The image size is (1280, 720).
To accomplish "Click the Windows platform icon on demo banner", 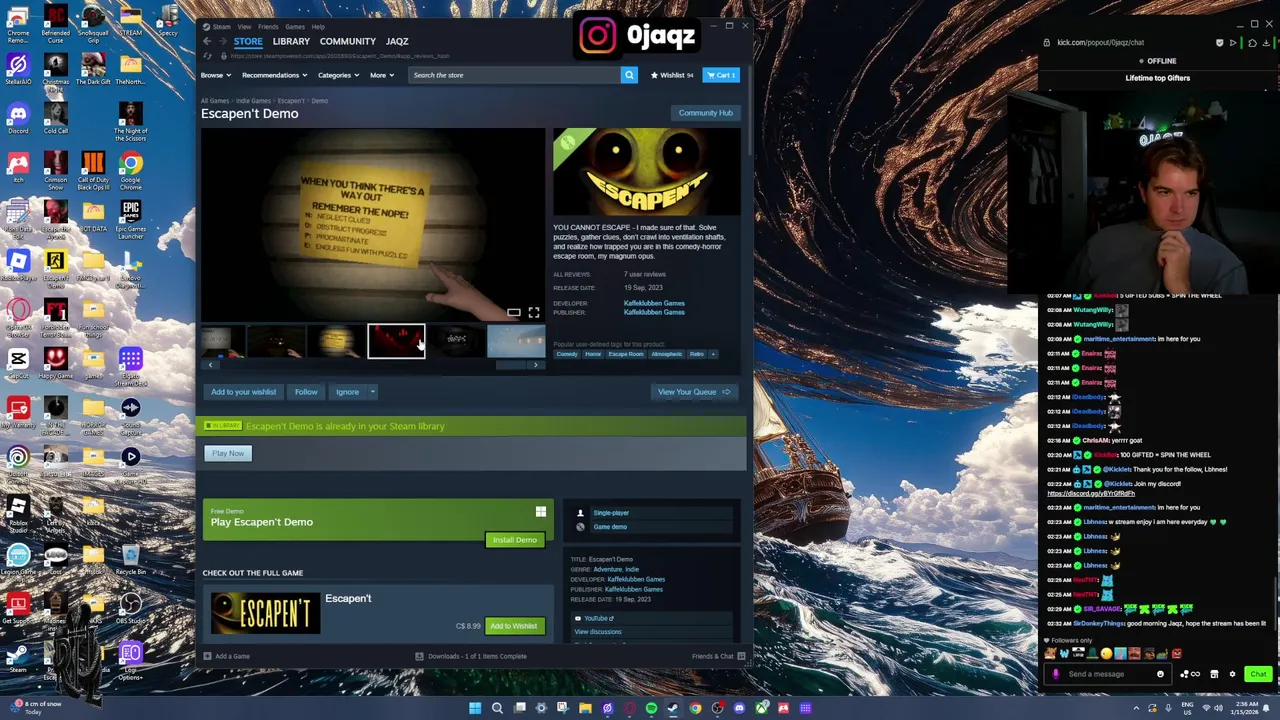I will (x=541, y=513).
